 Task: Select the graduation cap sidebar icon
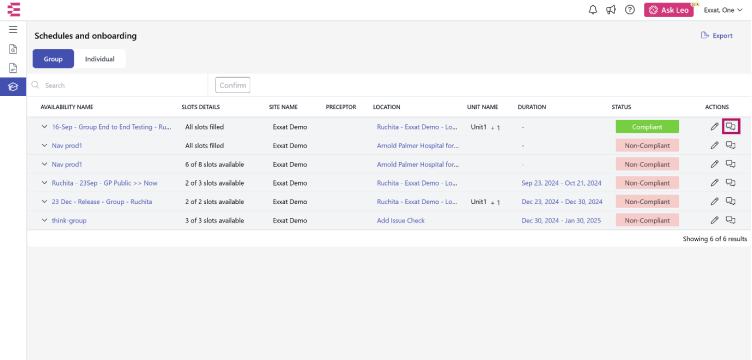[13, 87]
